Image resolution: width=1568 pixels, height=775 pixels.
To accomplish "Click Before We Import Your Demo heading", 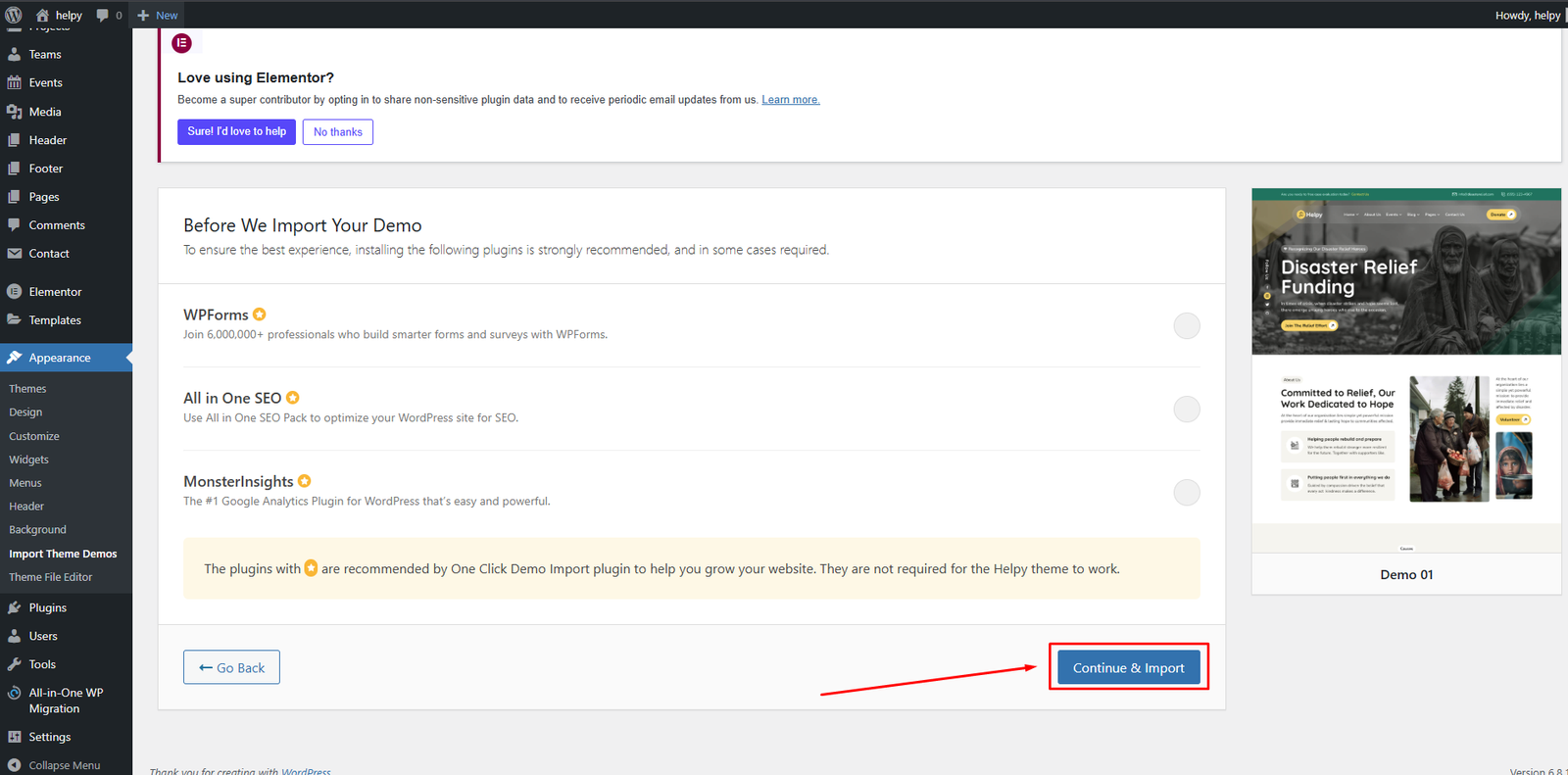I will pyautogui.click(x=303, y=225).
